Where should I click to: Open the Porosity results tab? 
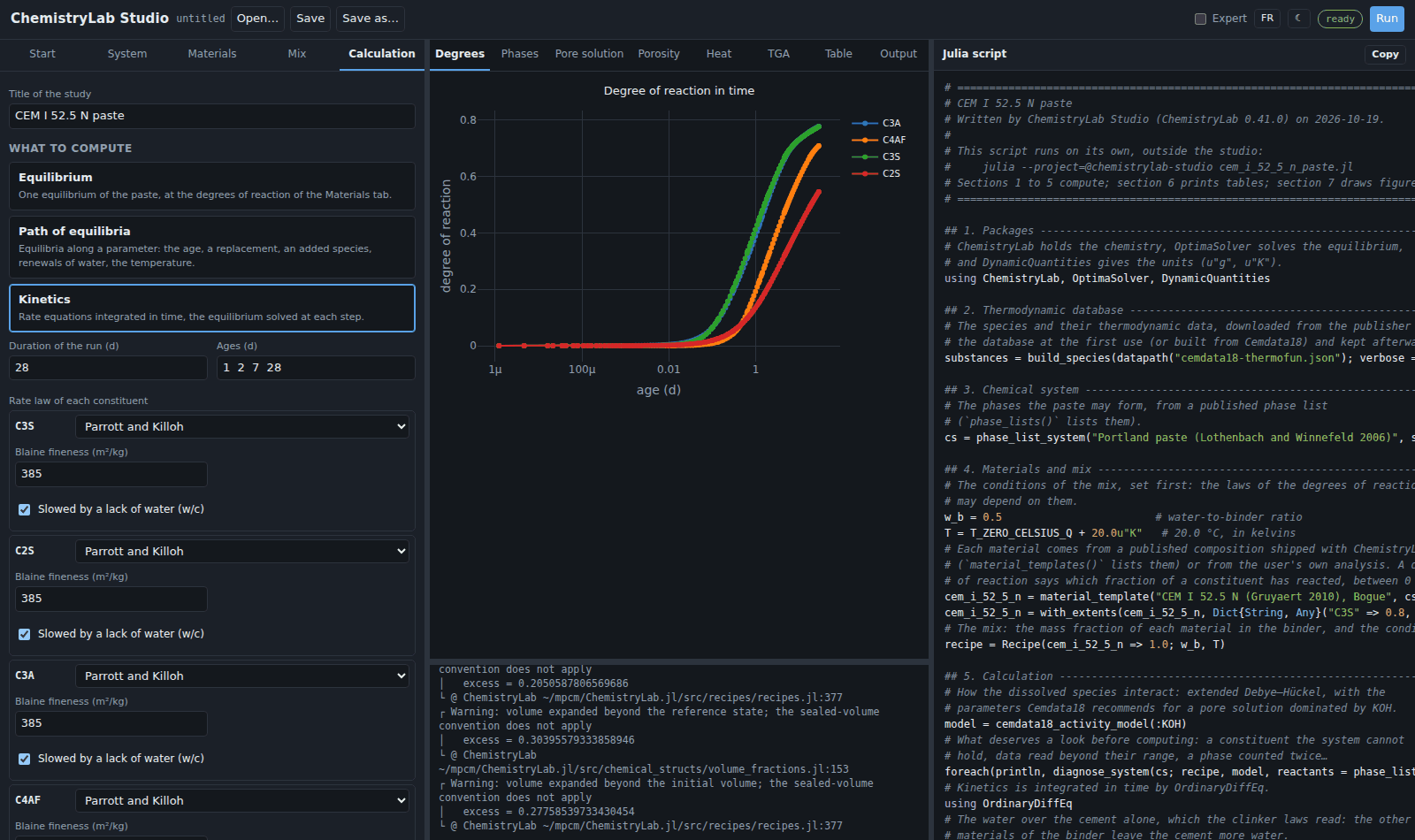click(x=659, y=54)
